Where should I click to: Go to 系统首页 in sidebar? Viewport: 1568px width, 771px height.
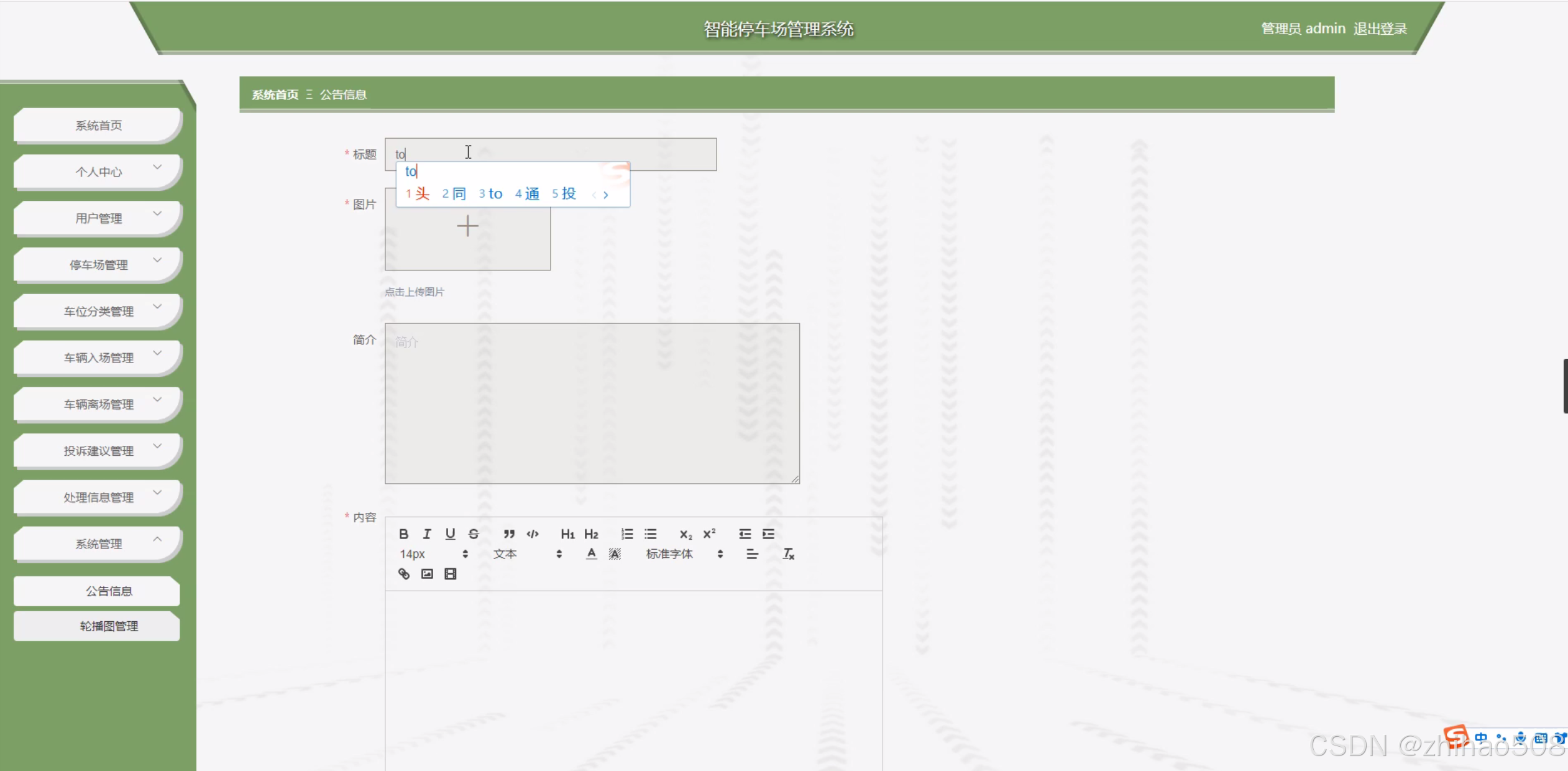tap(98, 125)
